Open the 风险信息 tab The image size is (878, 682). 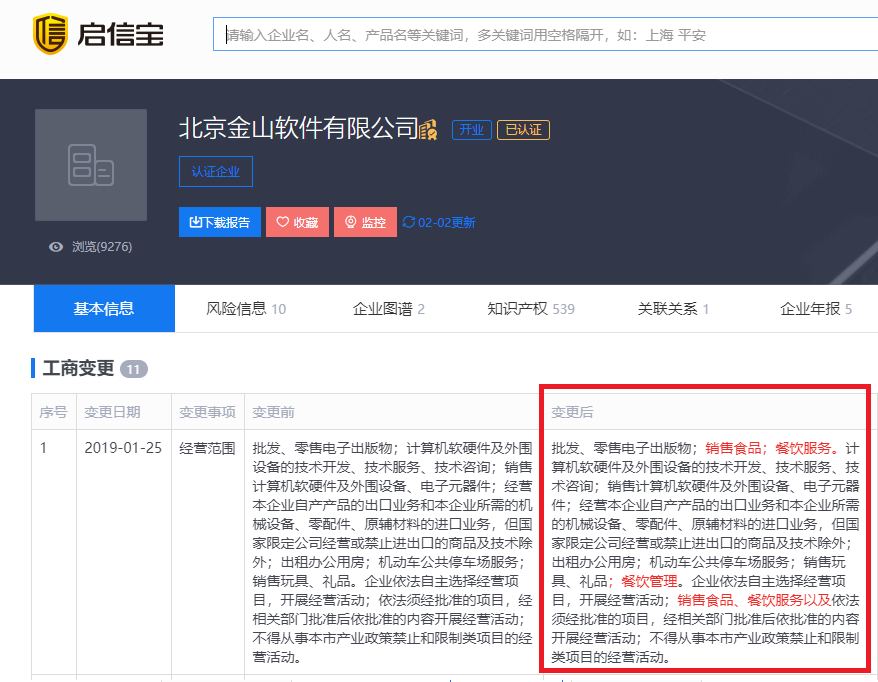pos(246,309)
